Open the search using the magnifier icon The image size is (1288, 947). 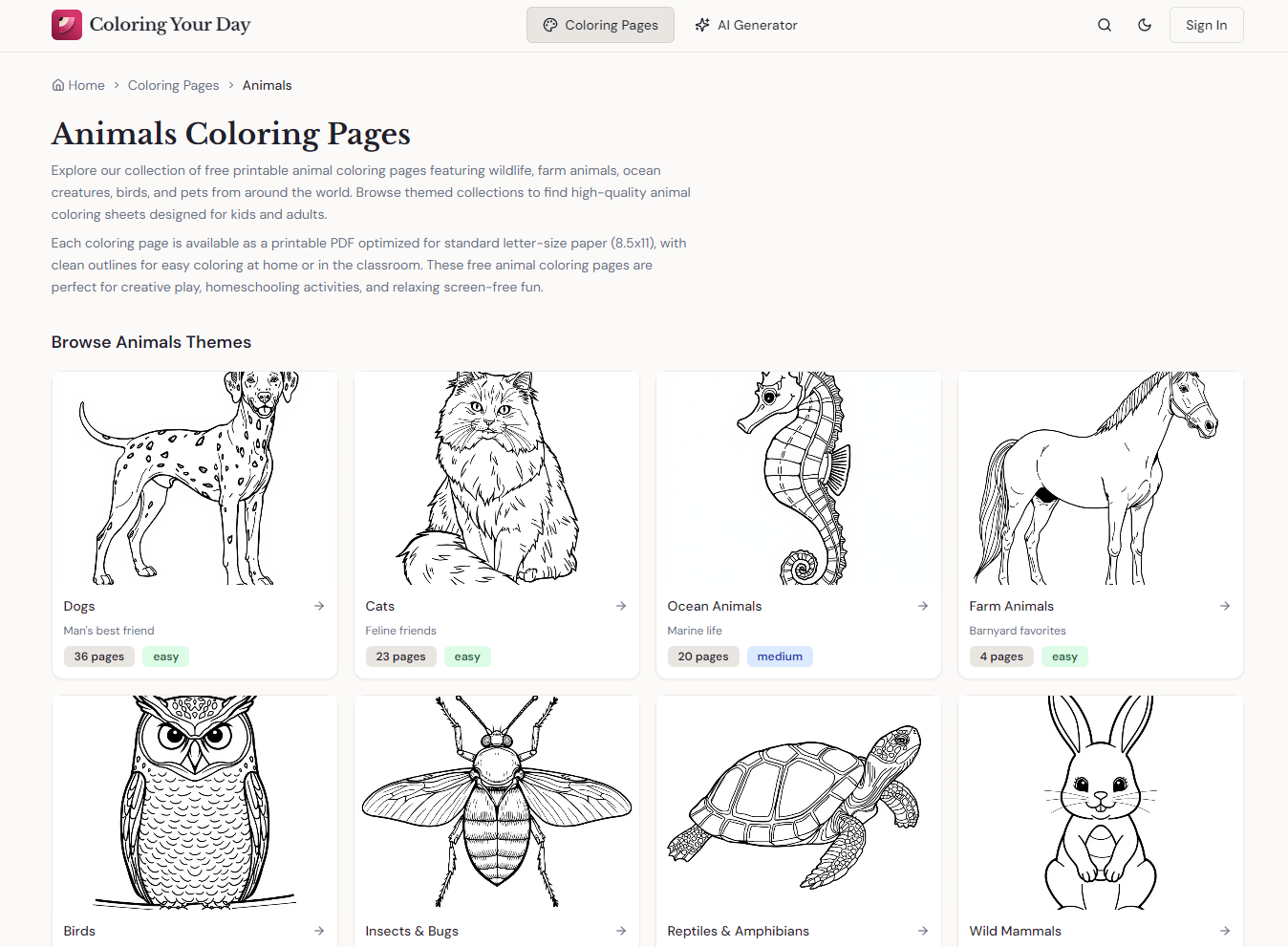pyautogui.click(x=1104, y=25)
